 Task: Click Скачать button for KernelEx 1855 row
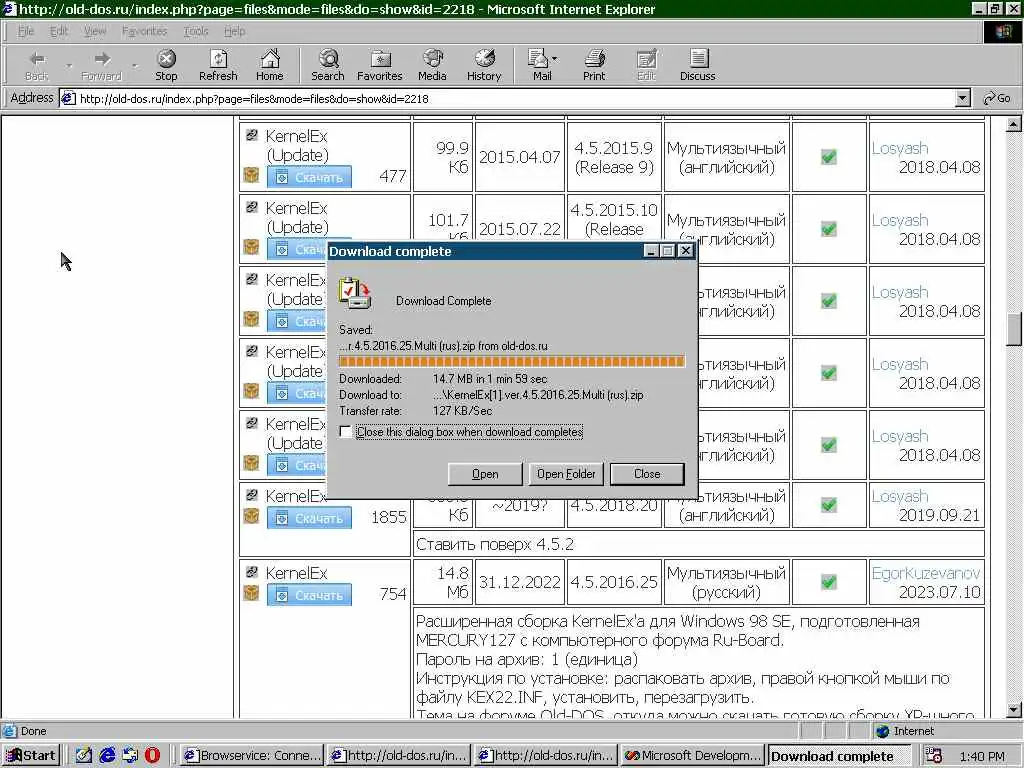tap(309, 518)
